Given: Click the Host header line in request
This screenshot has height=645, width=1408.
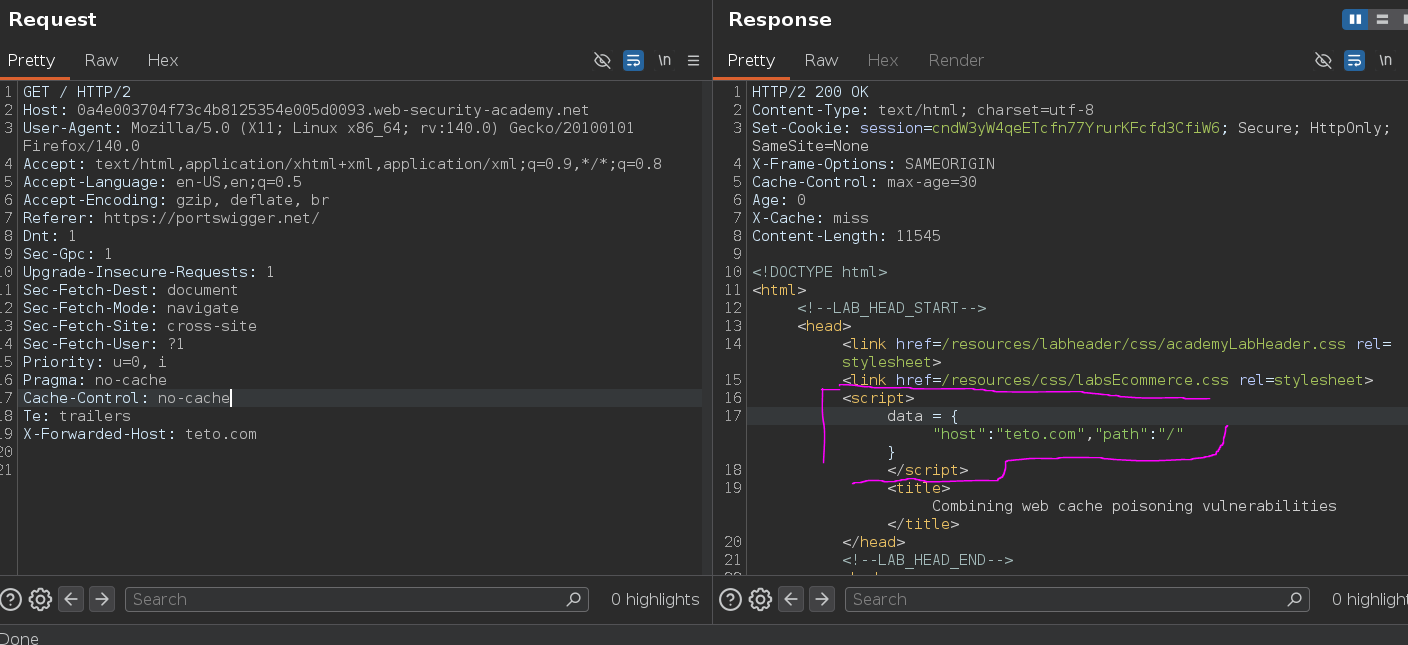Looking at the screenshot, I should tap(306, 110).
